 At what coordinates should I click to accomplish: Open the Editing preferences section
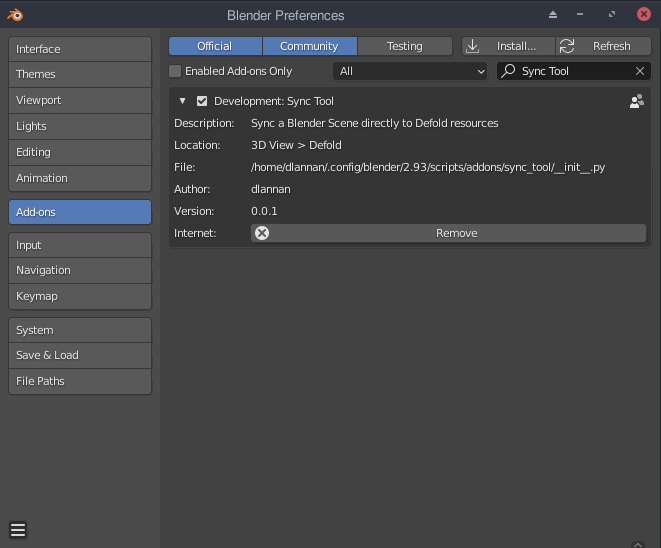coord(80,152)
